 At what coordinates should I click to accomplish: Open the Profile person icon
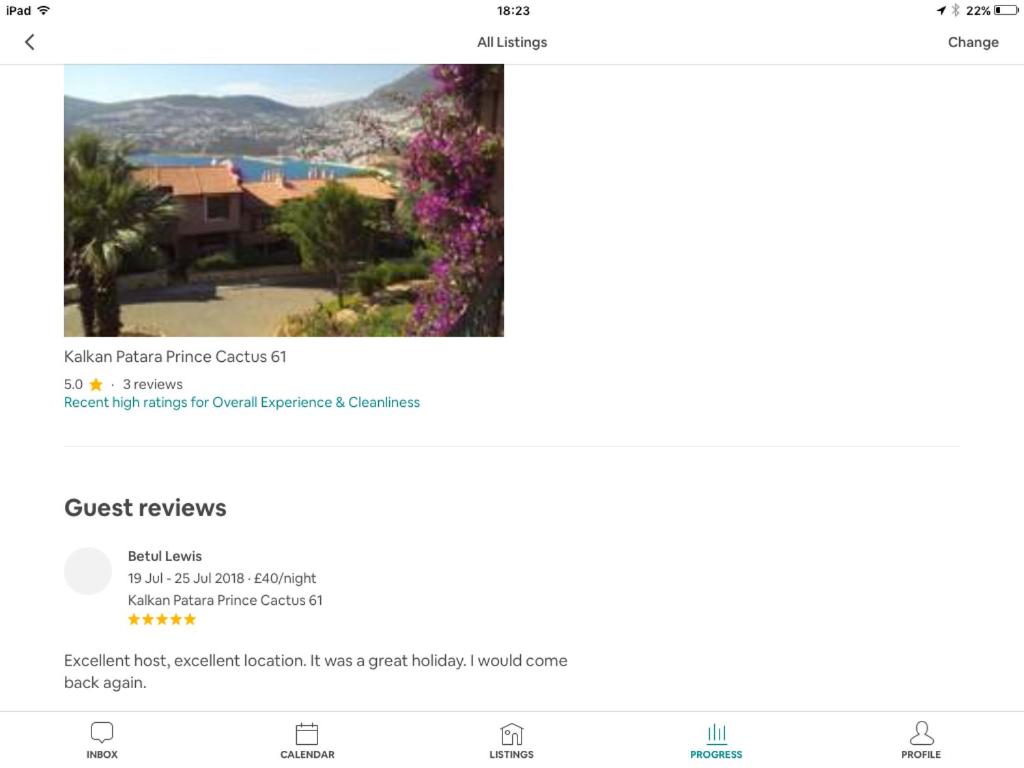point(921,733)
